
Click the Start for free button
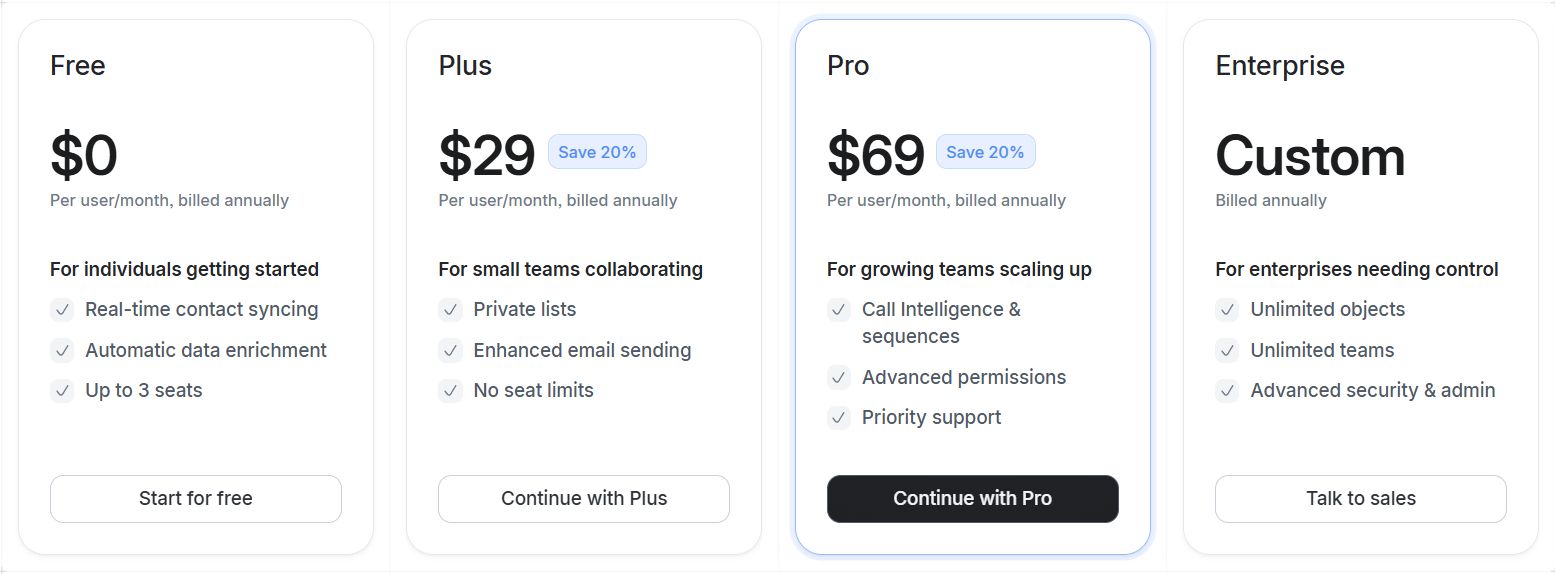pyautogui.click(x=196, y=498)
